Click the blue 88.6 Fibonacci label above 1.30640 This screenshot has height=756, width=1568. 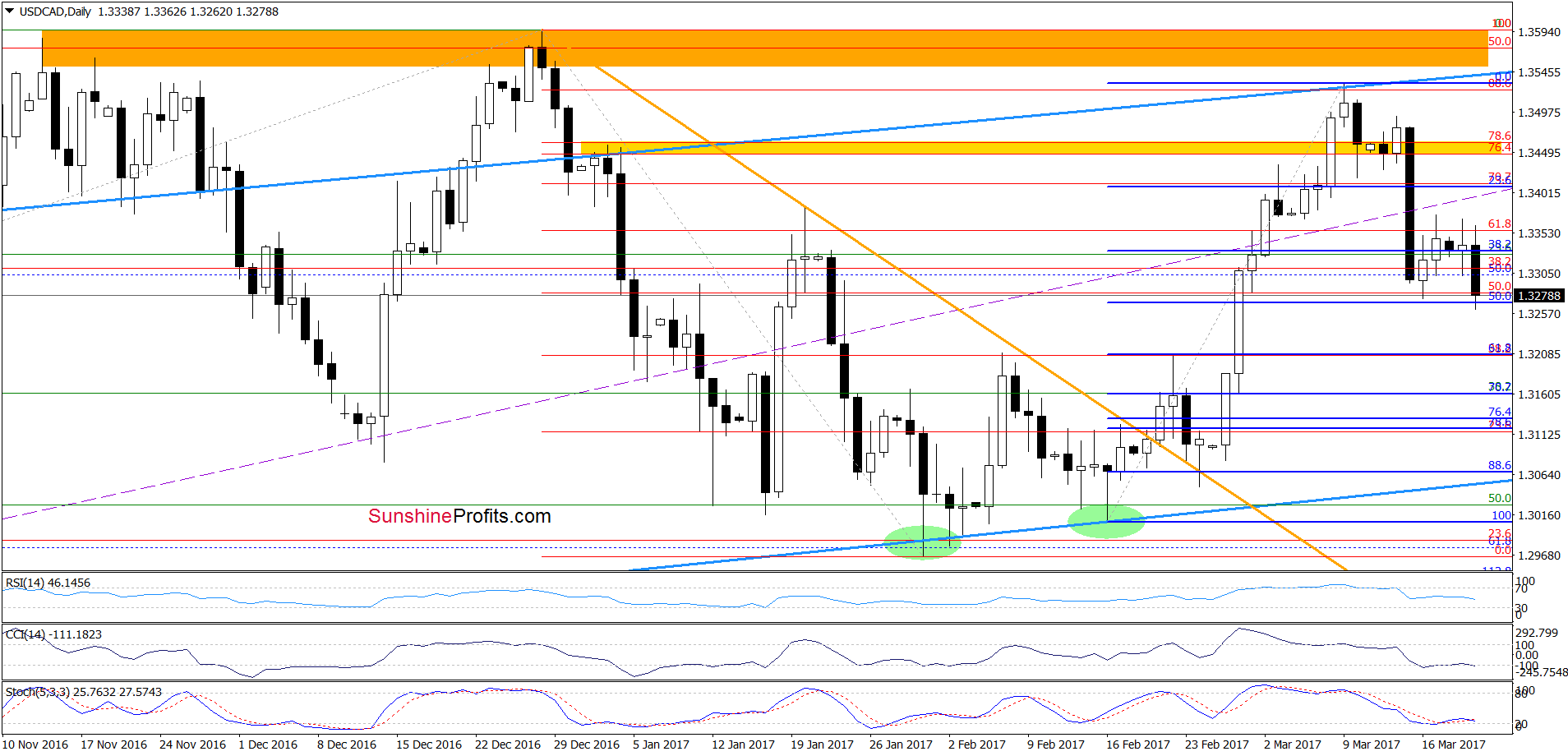(1500, 465)
